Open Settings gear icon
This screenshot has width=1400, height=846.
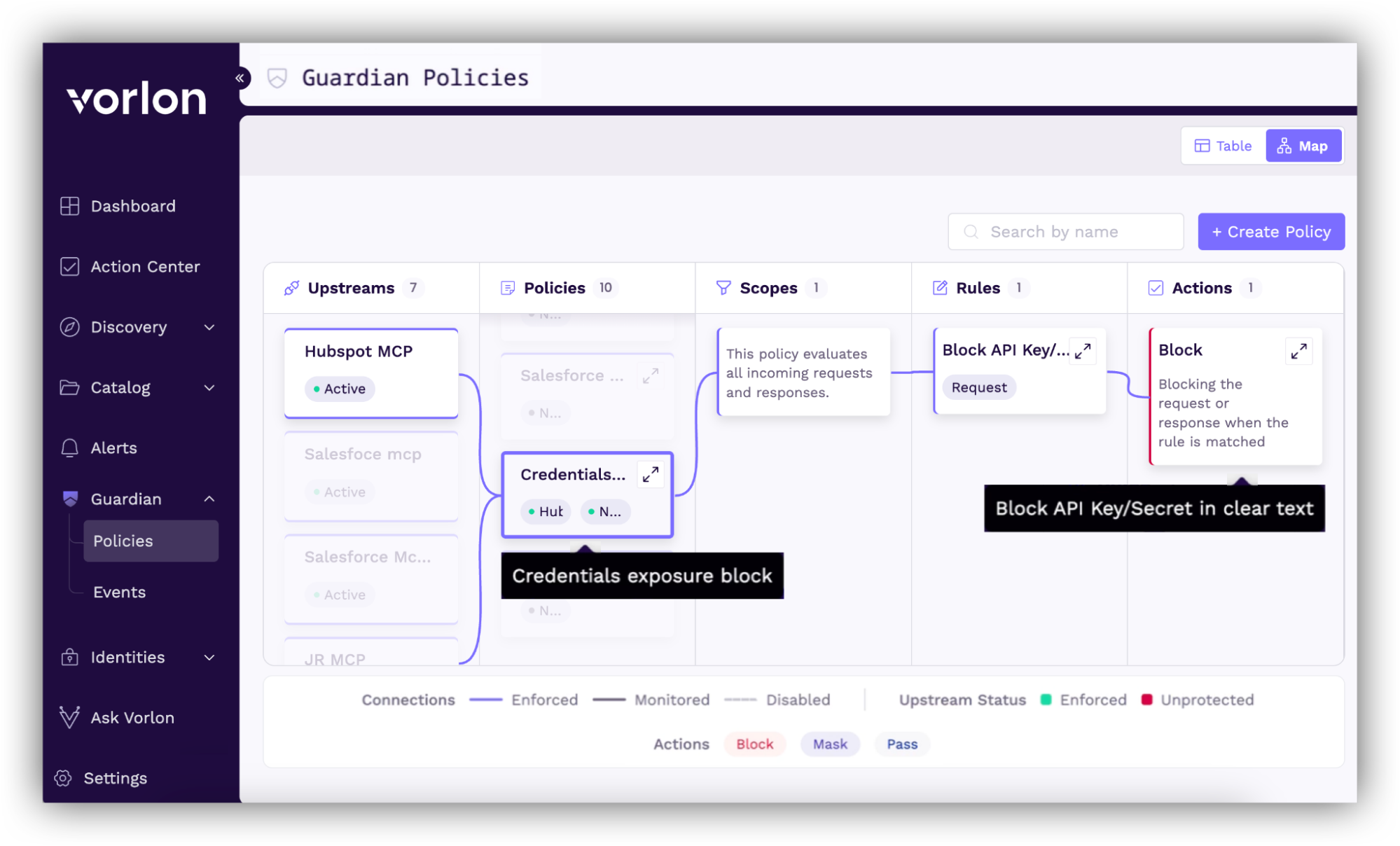click(x=63, y=778)
